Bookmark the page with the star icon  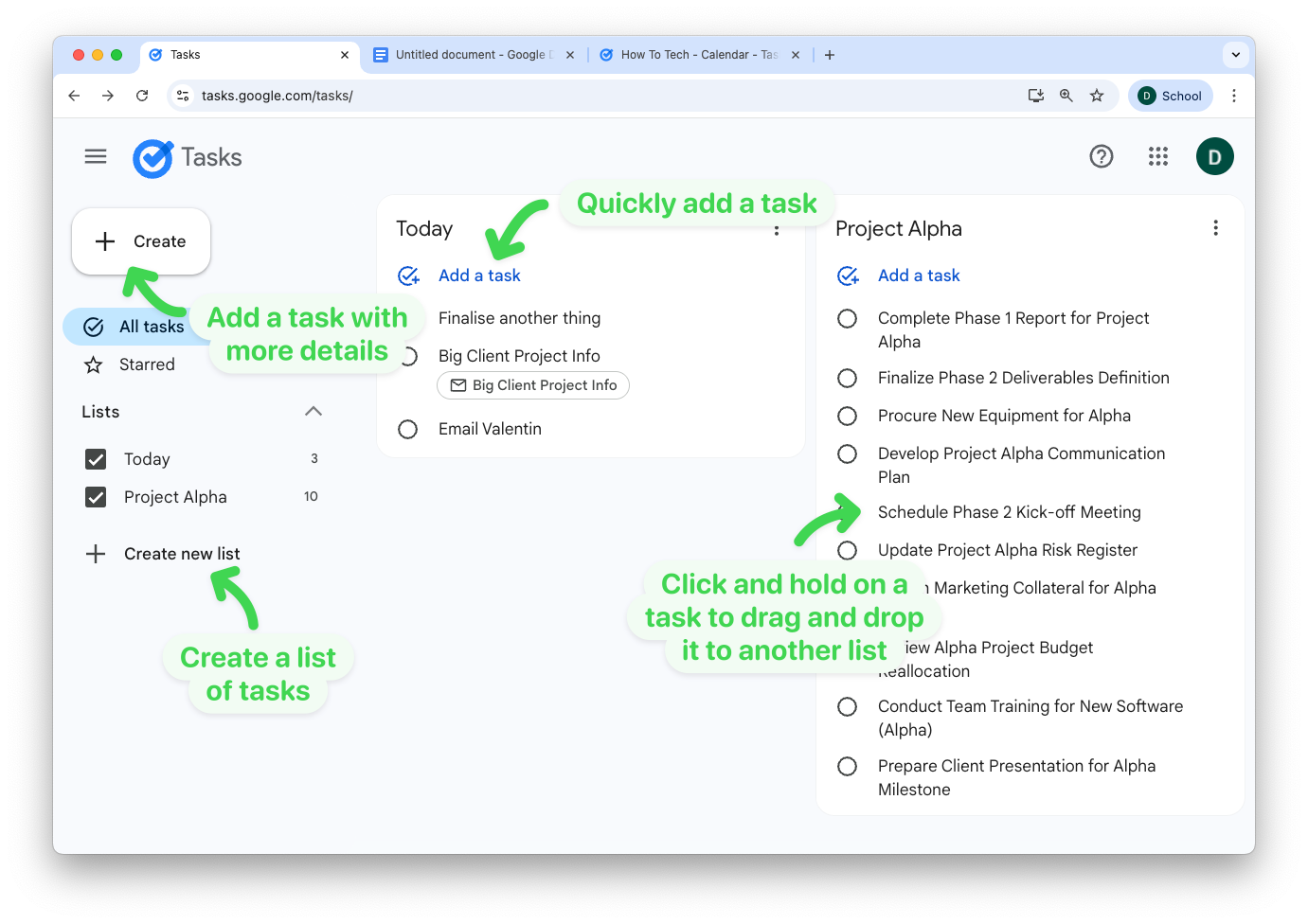(1097, 96)
